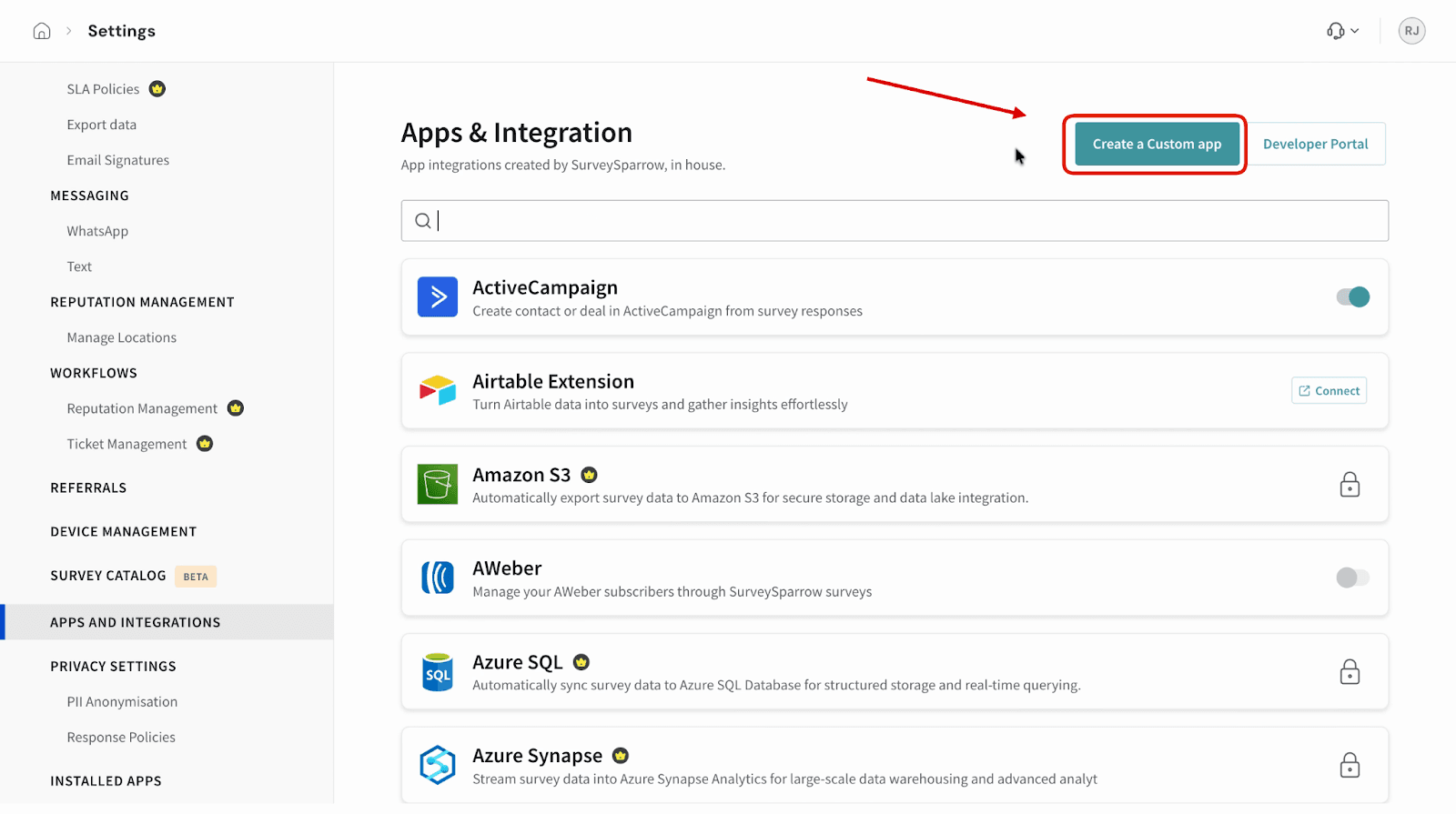Open the Azure SQL app title
This screenshot has width=1456, height=814.
[518, 662]
